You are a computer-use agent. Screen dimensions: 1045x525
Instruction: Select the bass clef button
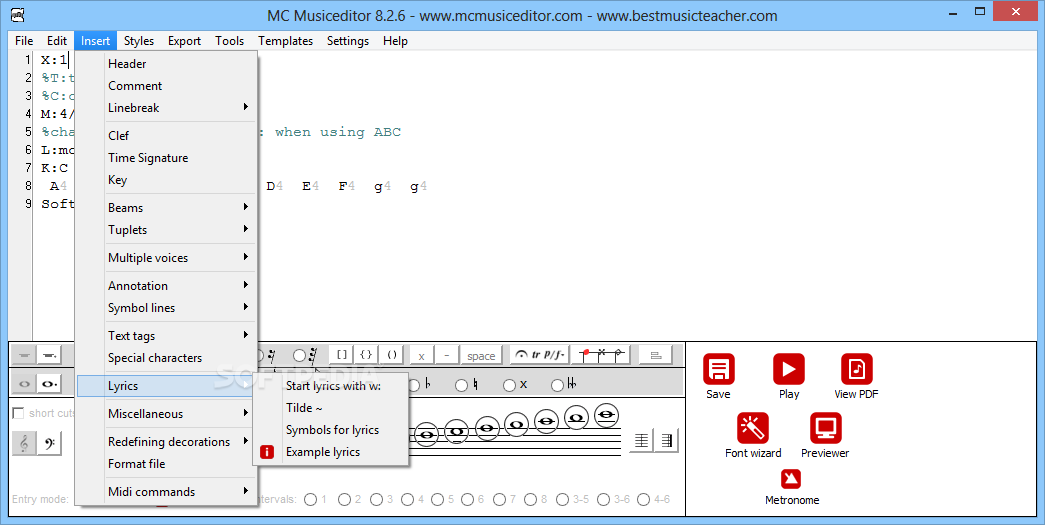[x=50, y=443]
